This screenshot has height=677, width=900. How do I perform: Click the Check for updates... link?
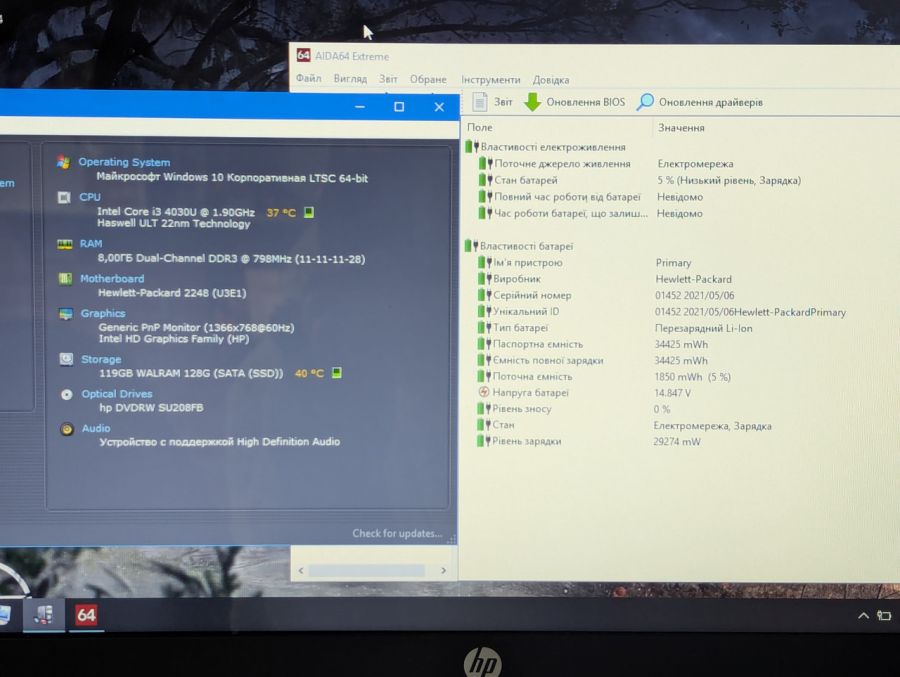tap(397, 533)
